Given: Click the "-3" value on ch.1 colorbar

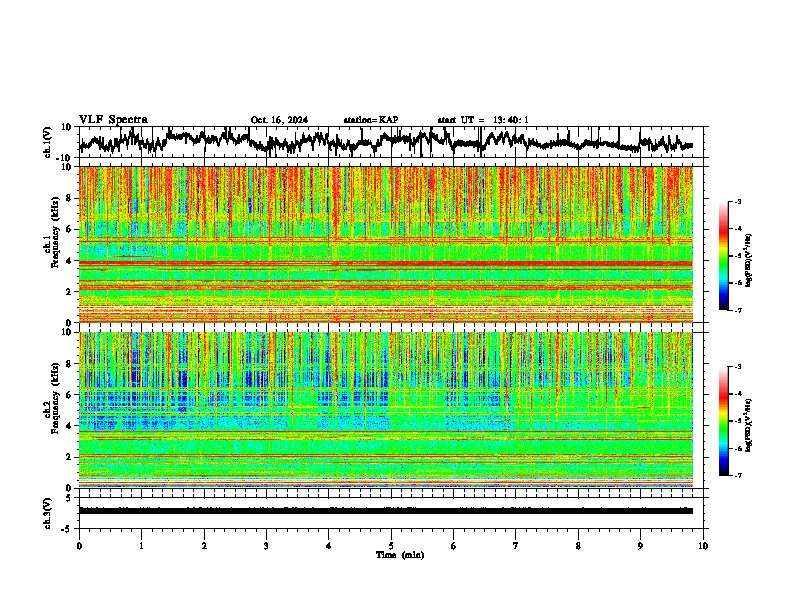Looking at the screenshot, I should tap(738, 202).
